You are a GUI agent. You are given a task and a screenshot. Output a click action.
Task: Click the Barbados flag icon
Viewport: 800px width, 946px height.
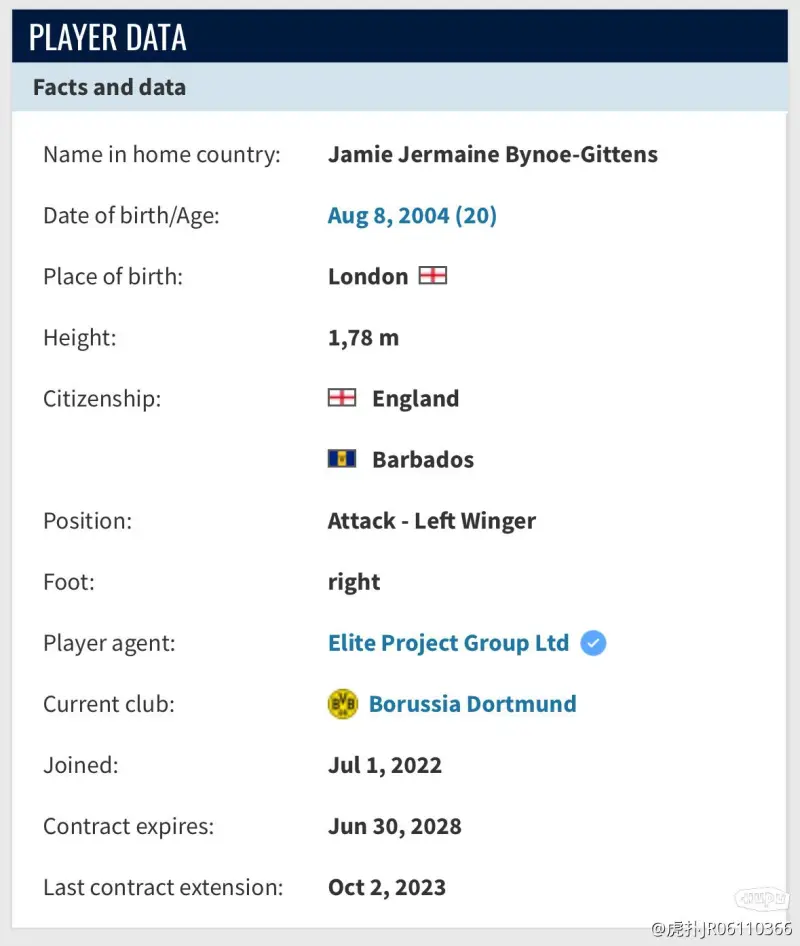(342, 459)
